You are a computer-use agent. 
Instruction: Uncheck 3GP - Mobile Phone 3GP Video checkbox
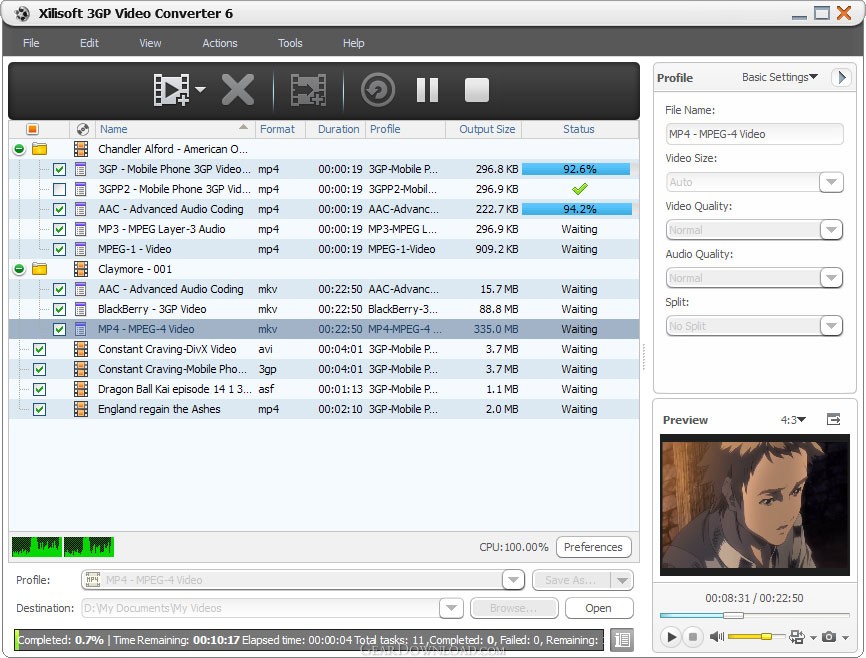click(x=59, y=170)
